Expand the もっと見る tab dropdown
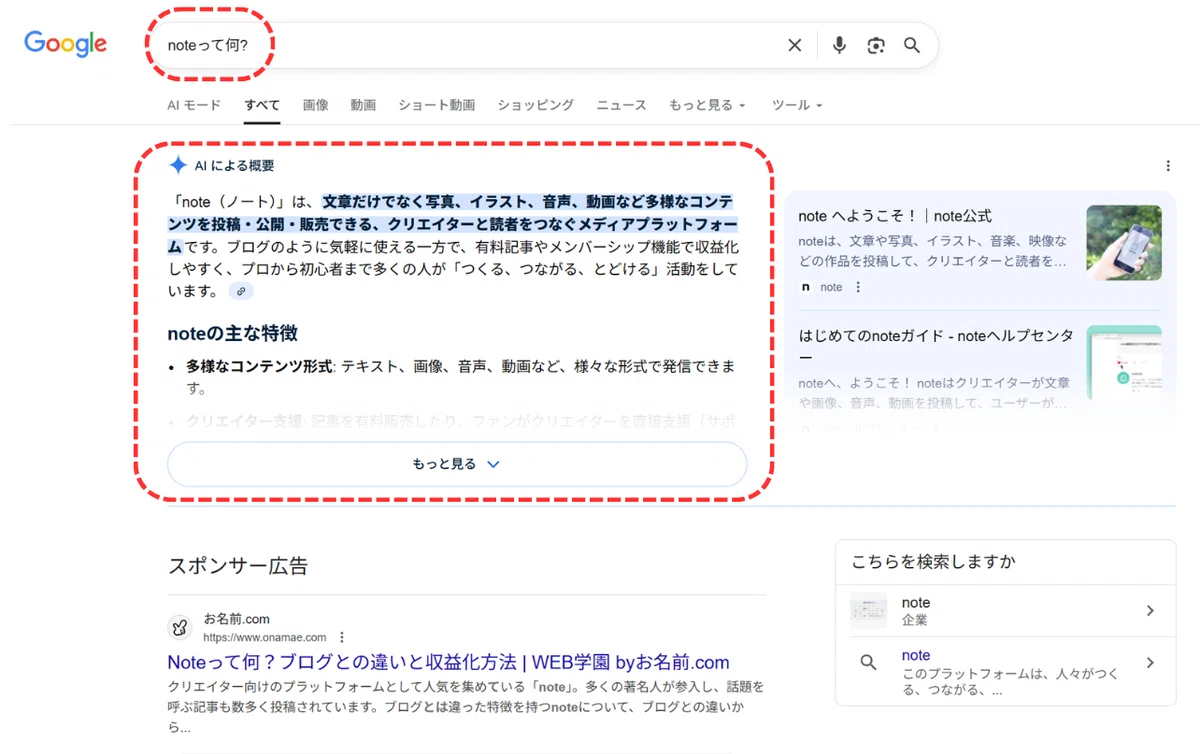This screenshot has width=1200, height=754. (x=708, y=105)
